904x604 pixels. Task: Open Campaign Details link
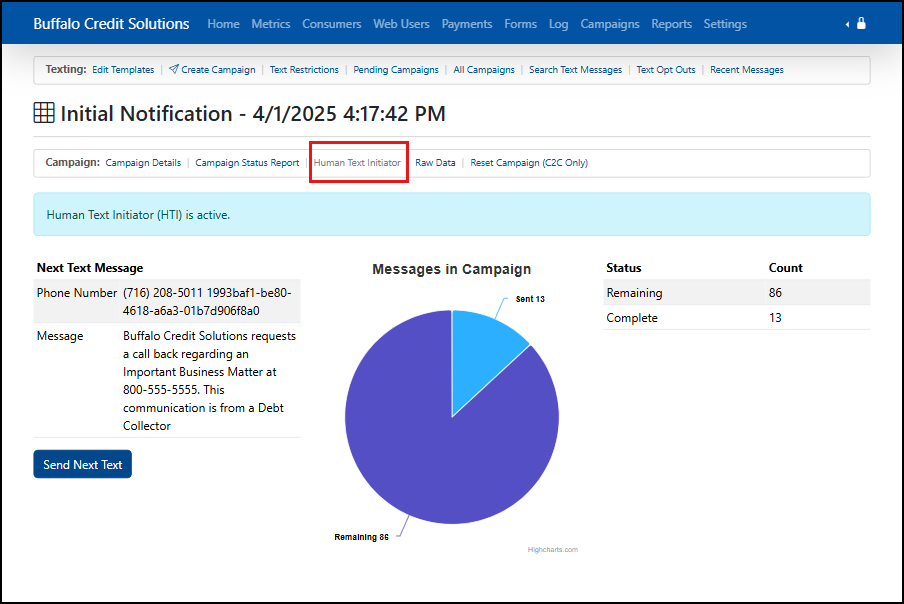143,163
